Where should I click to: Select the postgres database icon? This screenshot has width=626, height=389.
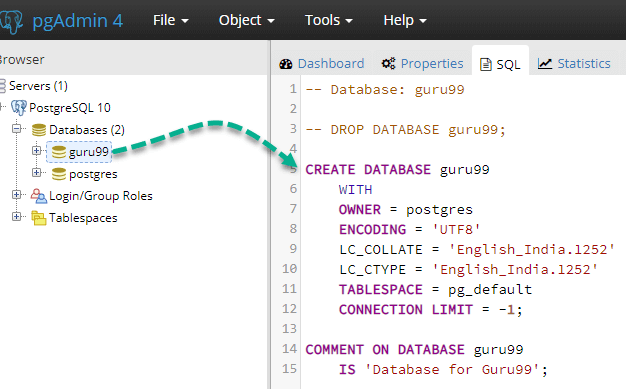click(59, 174)
